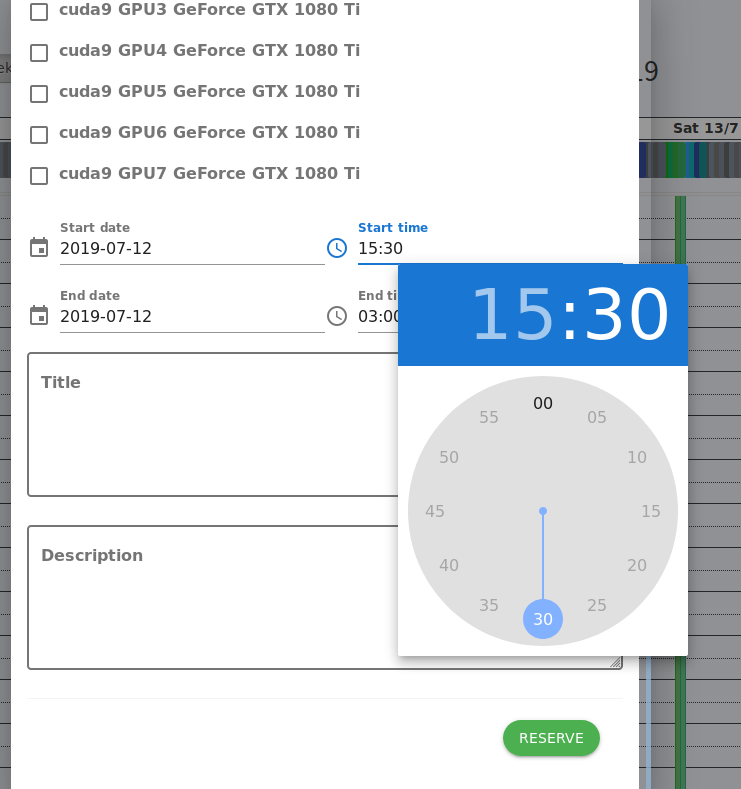Click the Start date calendar icon
741x789 pixels.
point(39,248)
